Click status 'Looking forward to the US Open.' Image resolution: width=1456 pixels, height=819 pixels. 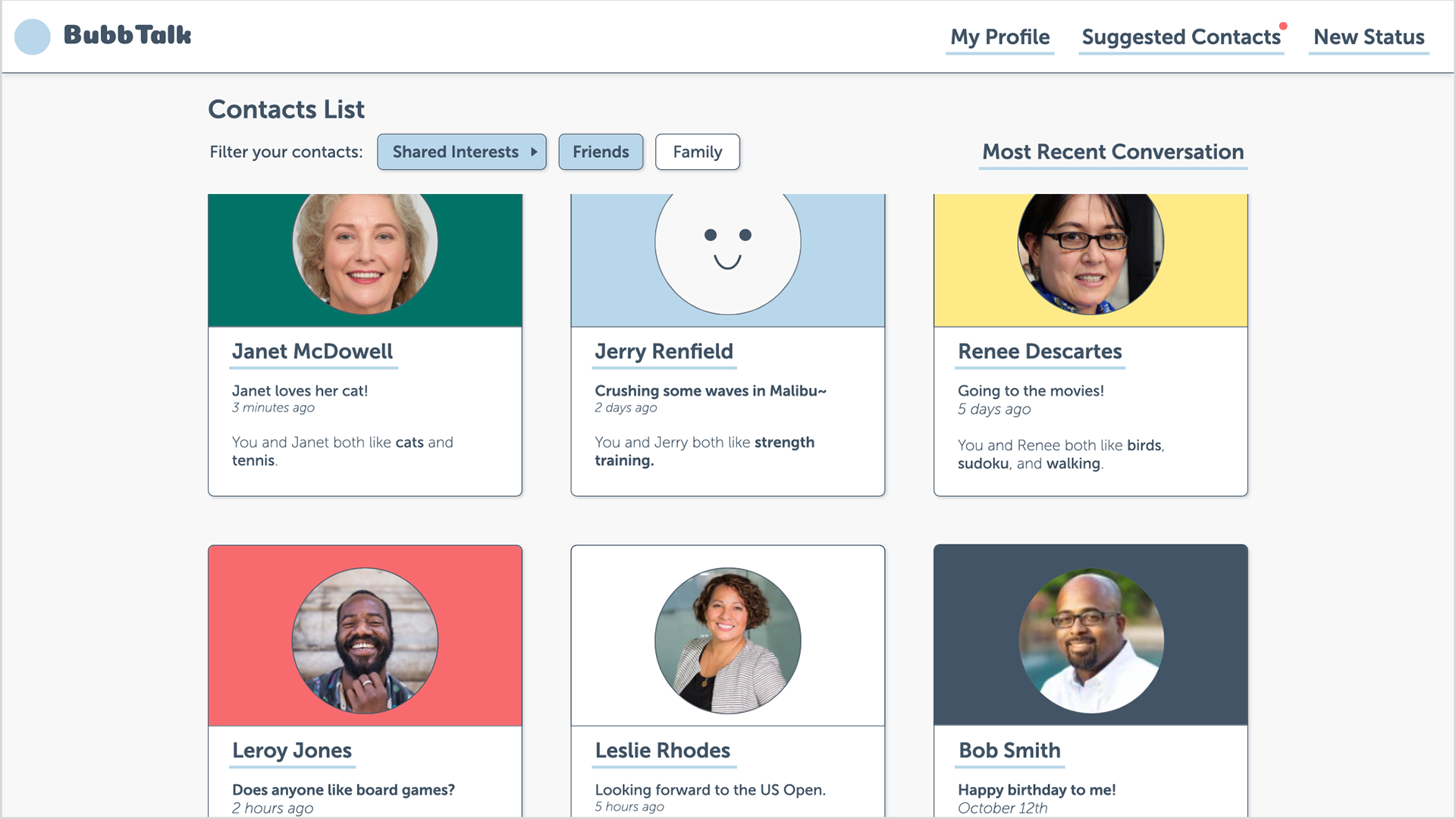tap(710, 789)
